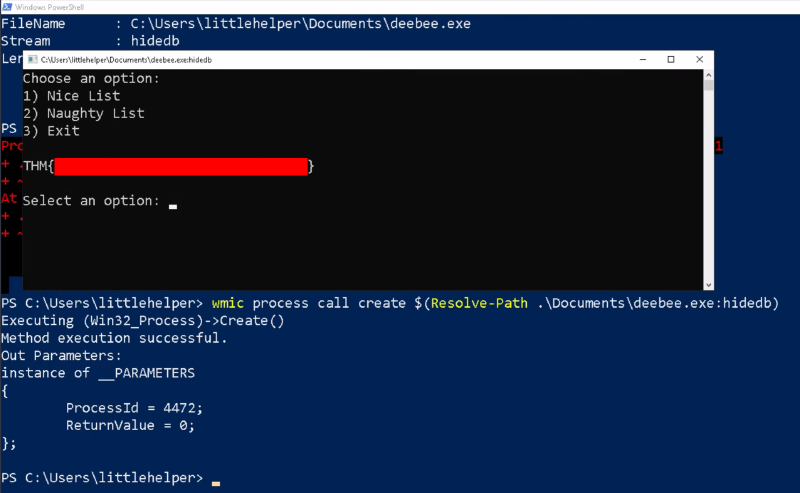Click the "ReturnValue = 0" output line

point(130,425)
